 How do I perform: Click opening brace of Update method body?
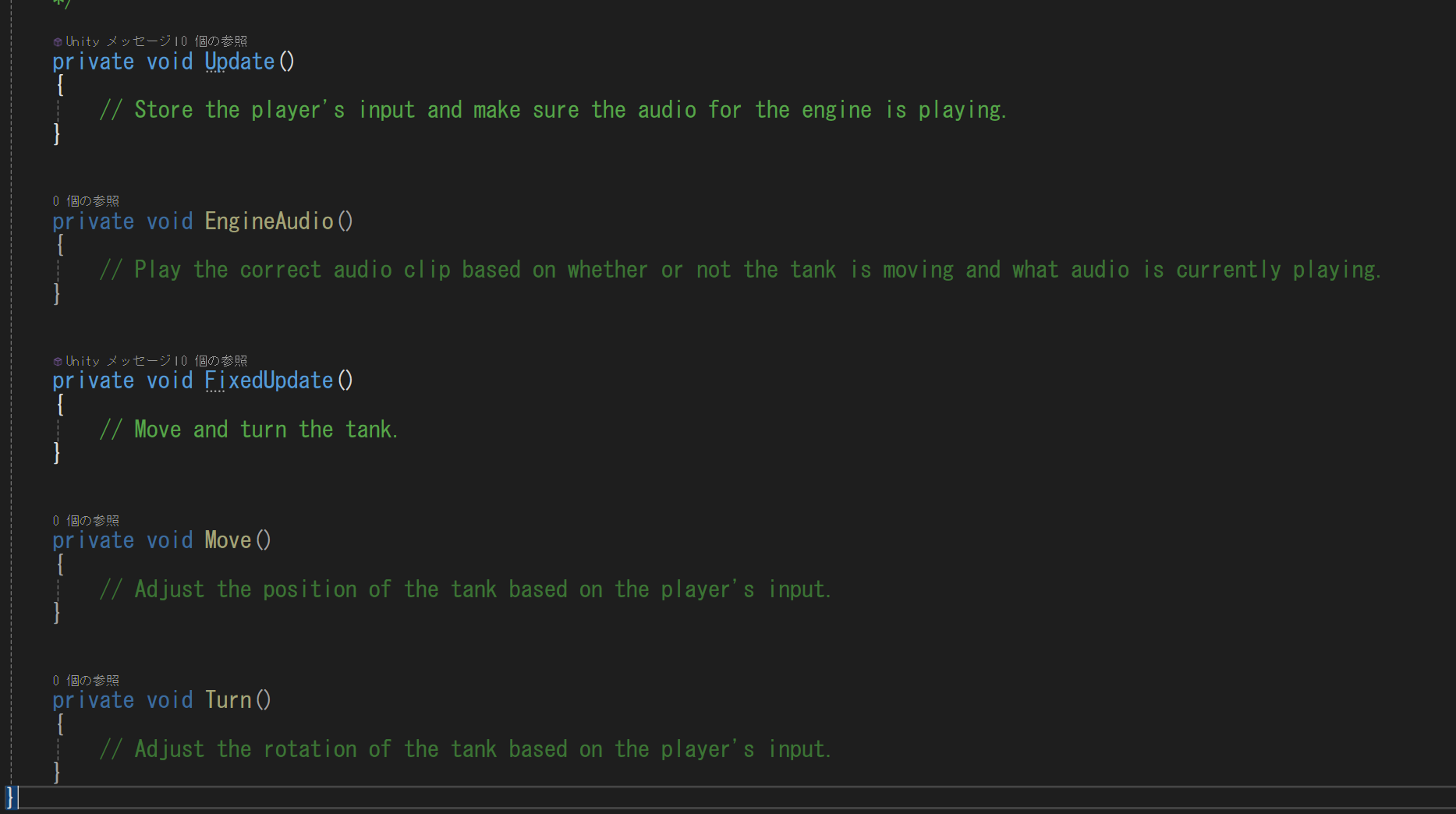coord(60,85)
